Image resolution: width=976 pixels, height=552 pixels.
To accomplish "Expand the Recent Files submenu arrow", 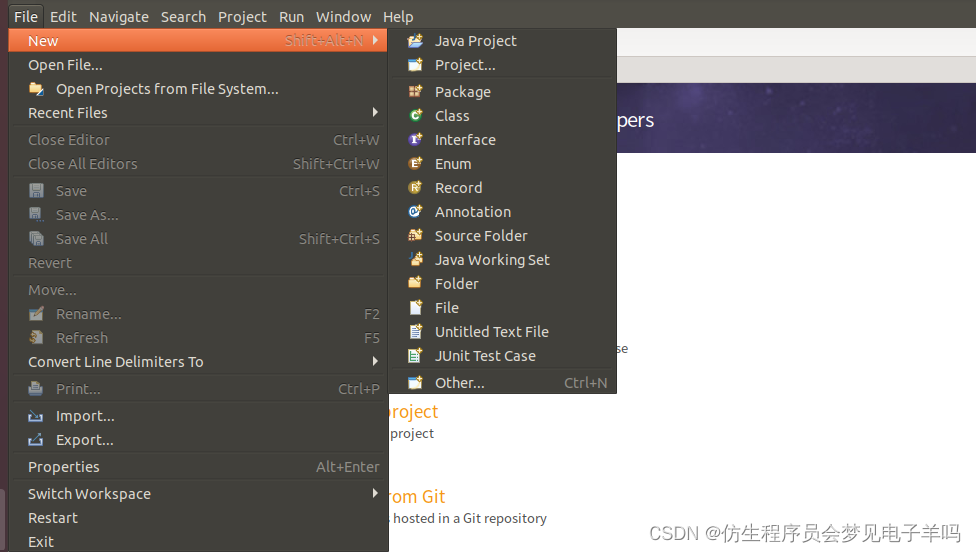I will pyautogui.click(x=375, y=112).
